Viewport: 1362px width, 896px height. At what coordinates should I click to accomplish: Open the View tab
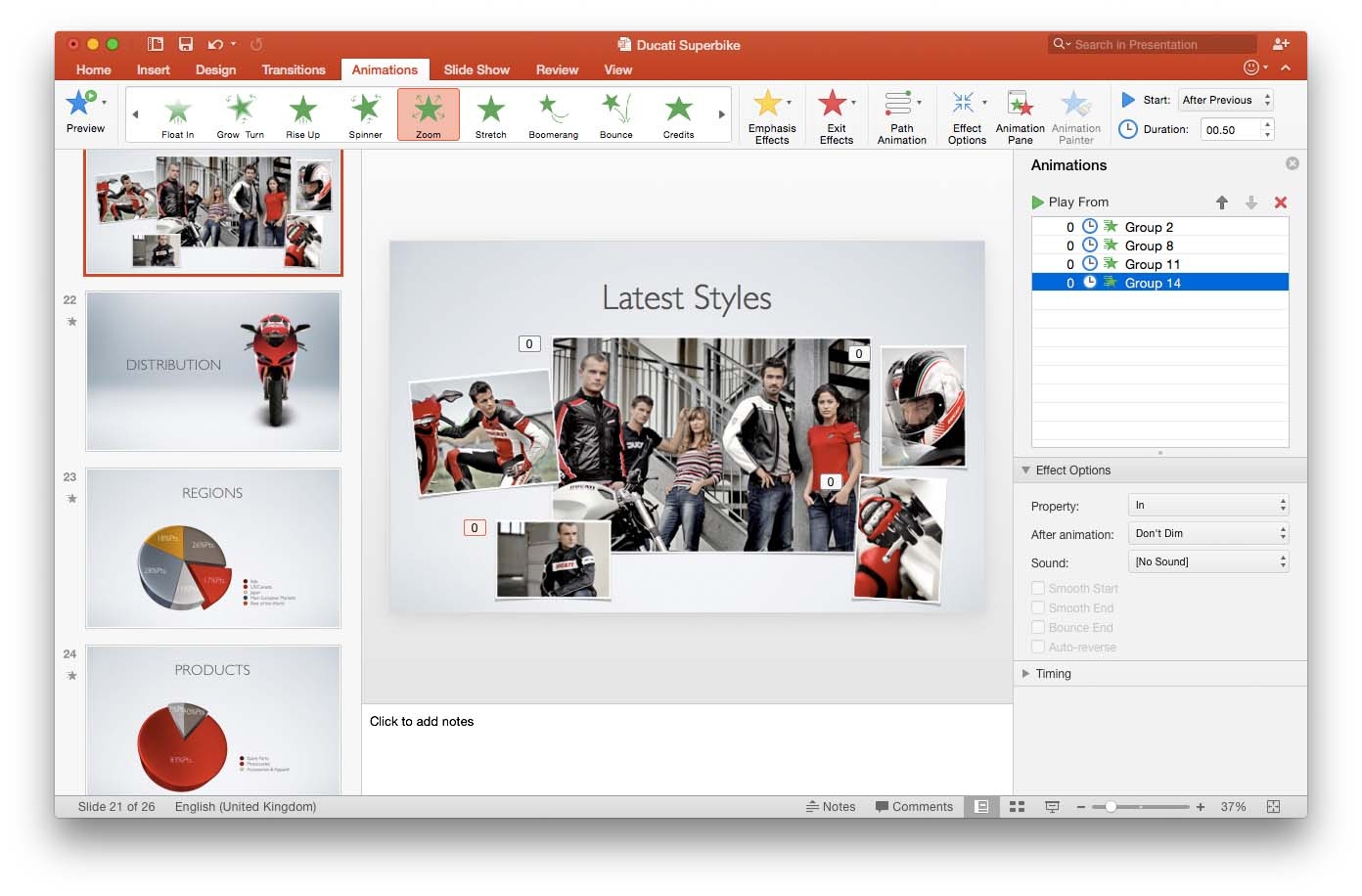pos(618,69)
